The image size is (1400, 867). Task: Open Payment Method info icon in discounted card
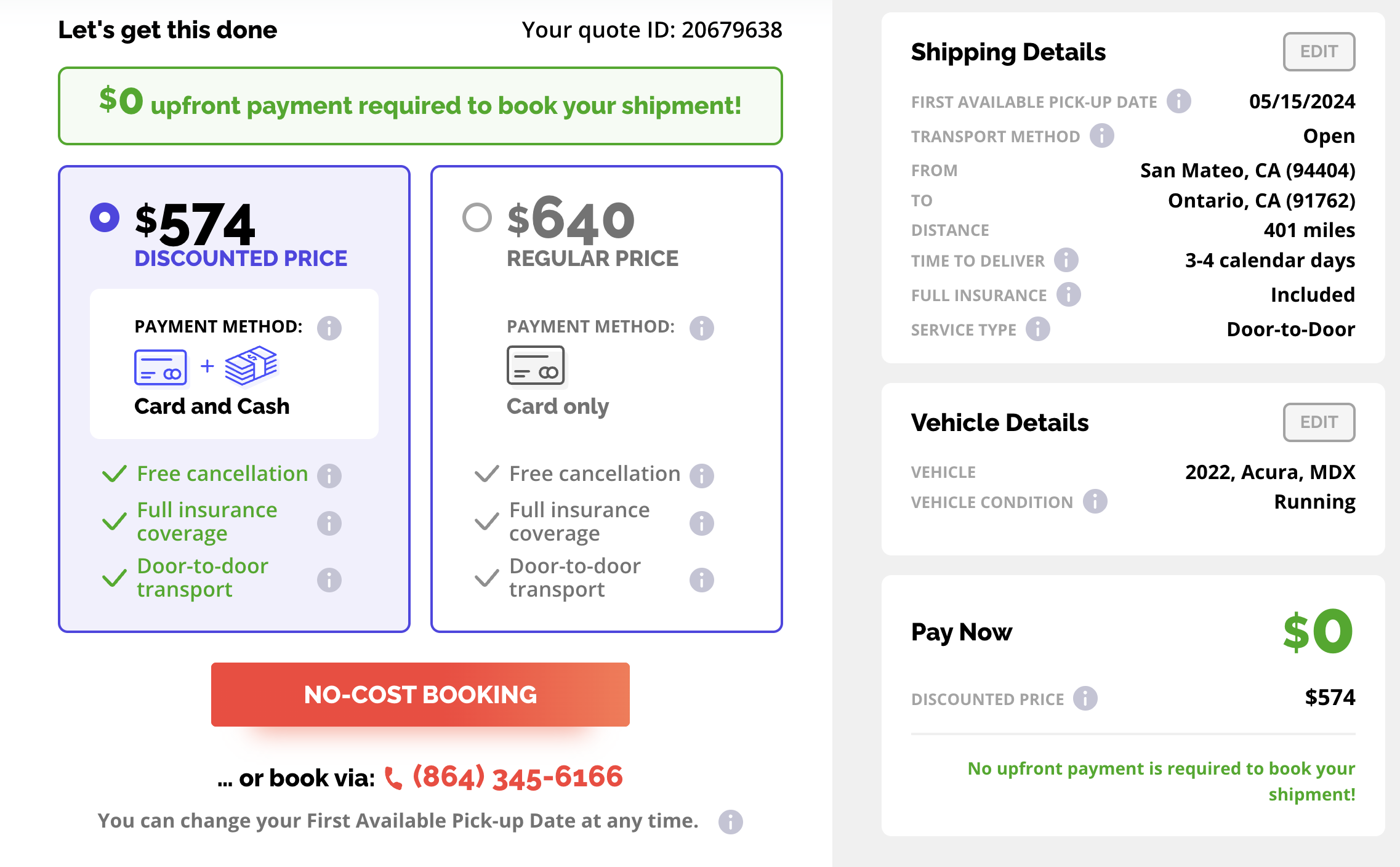(x=329, y=328)
